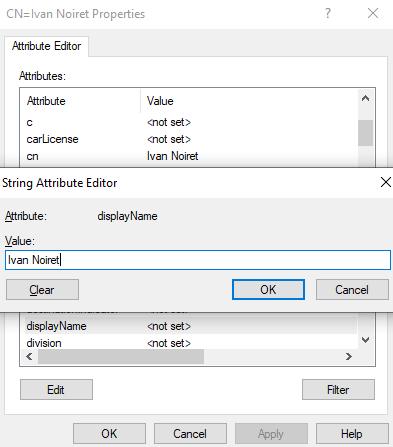Click the vertical scrollbar thumb
This screenshot has width=393, height=447.
366,133
